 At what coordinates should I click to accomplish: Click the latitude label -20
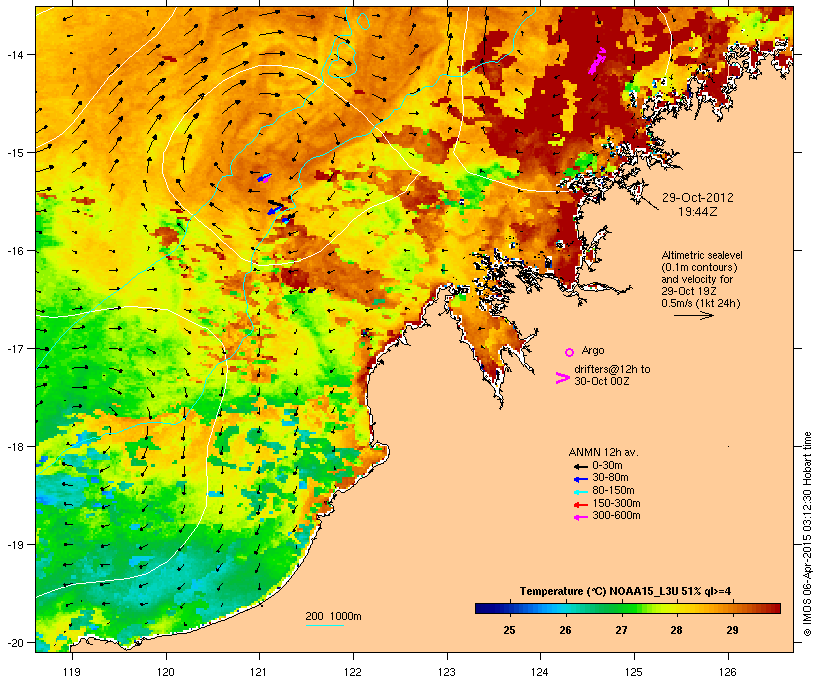point(14,642)
